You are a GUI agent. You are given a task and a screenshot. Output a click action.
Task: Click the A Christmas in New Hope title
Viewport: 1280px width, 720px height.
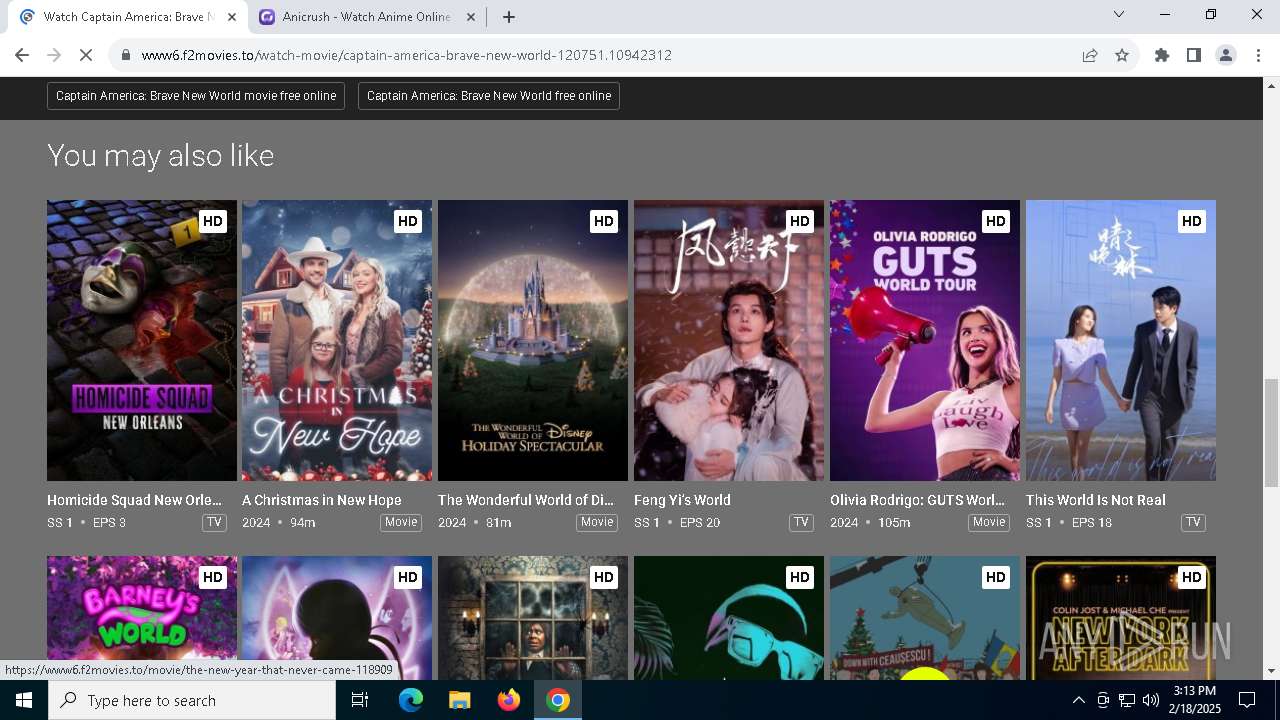[x=322, y=500]
